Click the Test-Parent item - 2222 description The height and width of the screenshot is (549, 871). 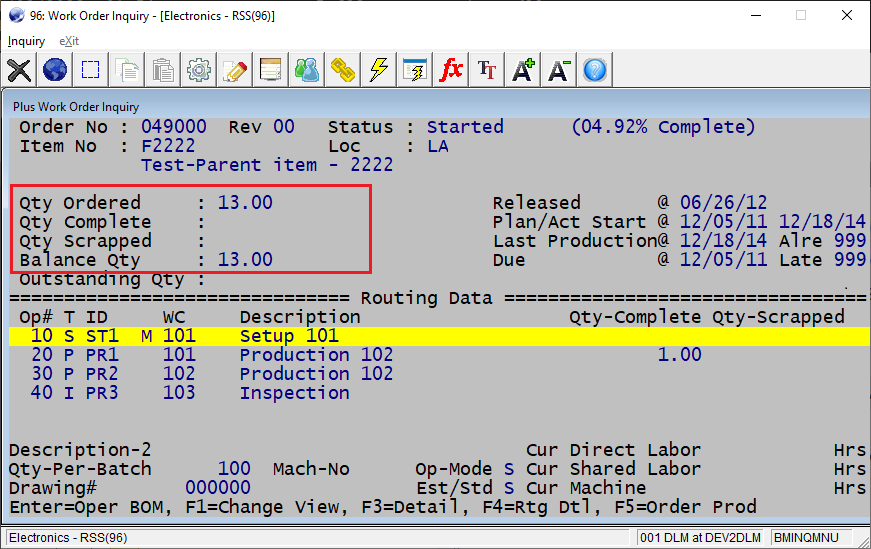tap(267, 165)
